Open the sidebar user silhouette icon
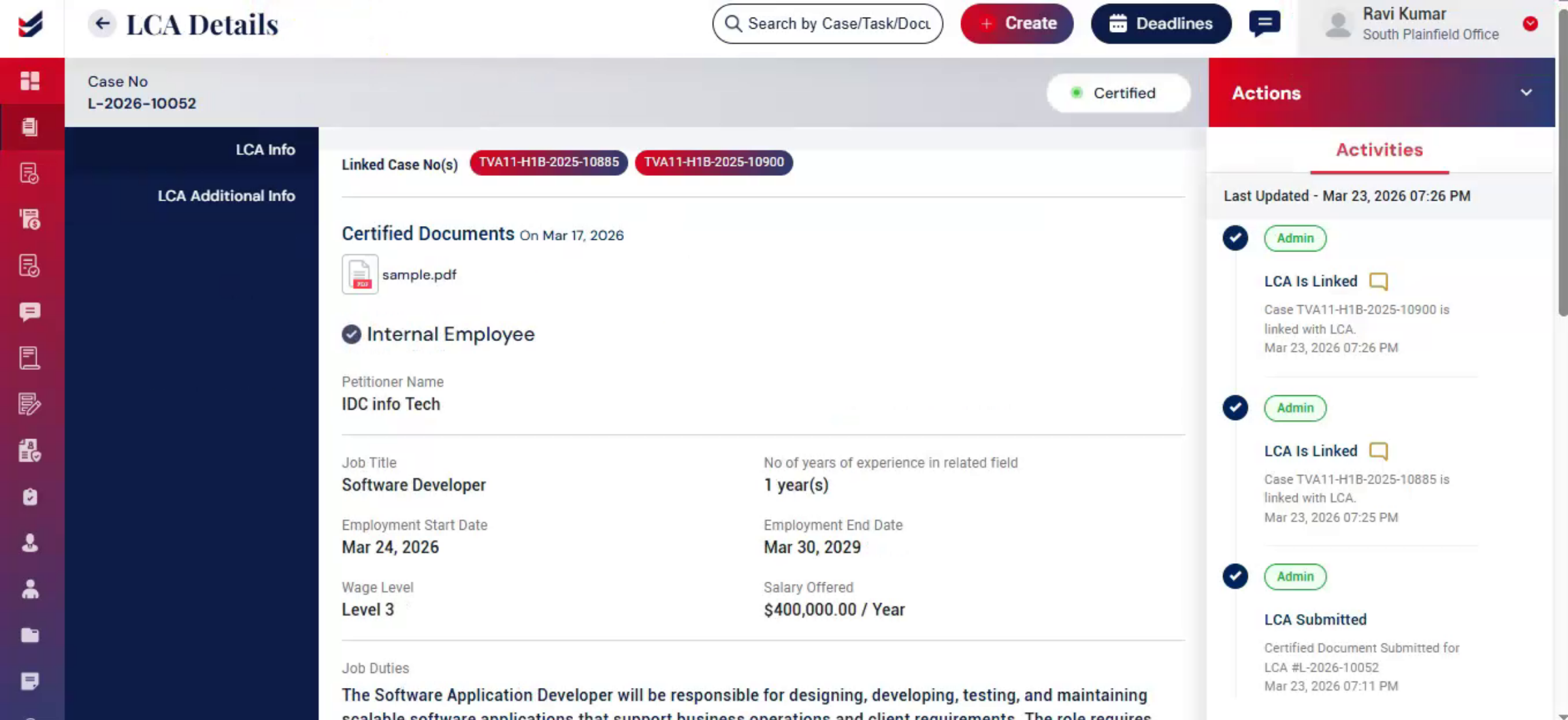 tap(30, 543)
